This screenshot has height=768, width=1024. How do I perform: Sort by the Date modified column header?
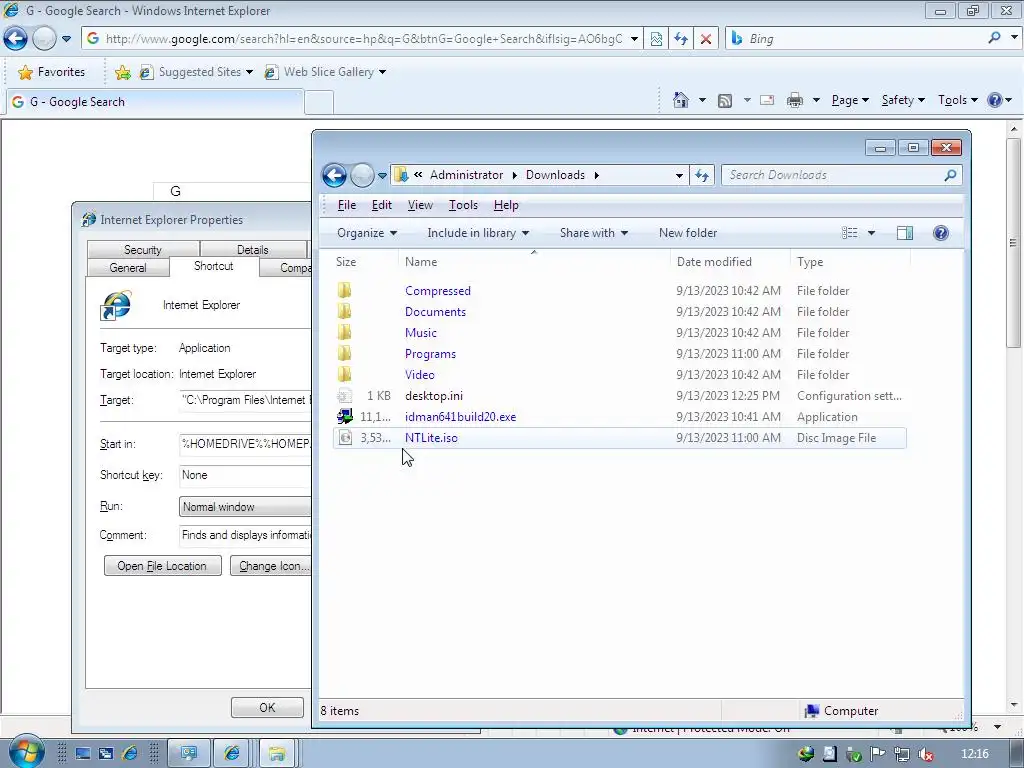coord(729,262)
